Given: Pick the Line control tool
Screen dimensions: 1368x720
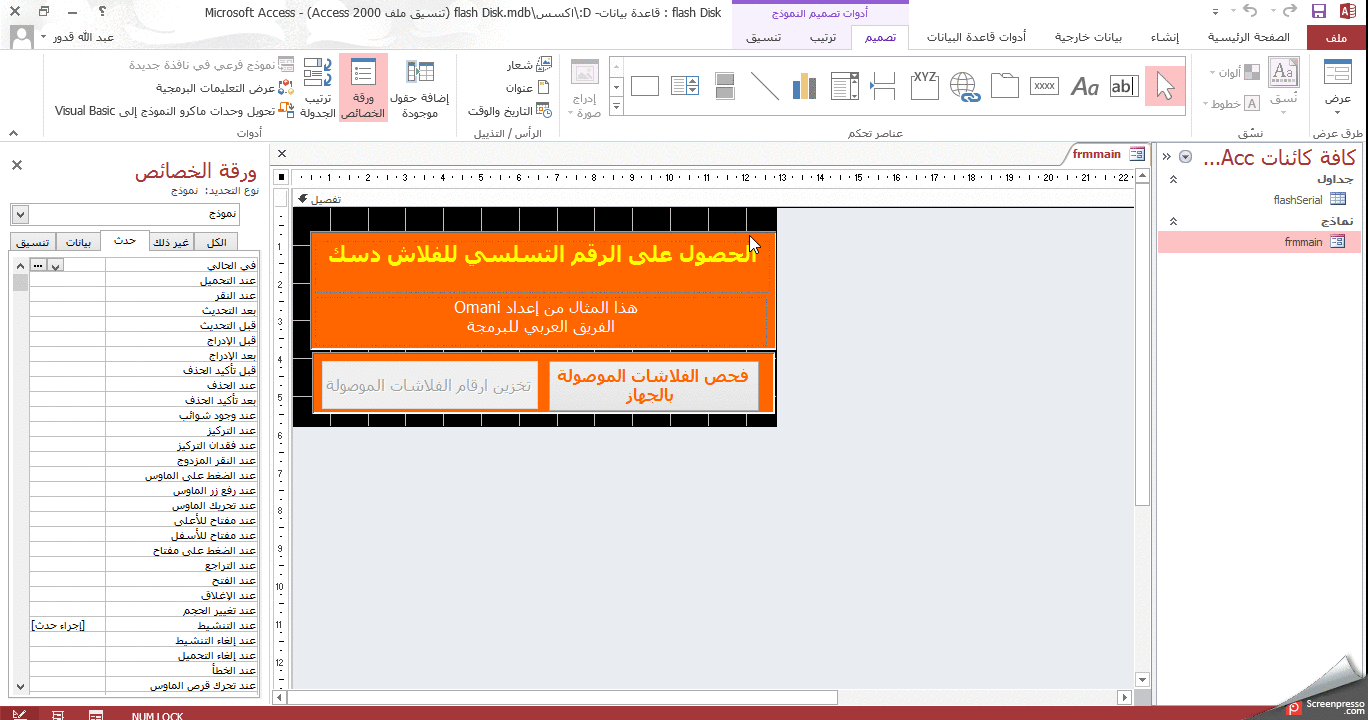Looking at the screenshot, I should click(x=765, y=86).
